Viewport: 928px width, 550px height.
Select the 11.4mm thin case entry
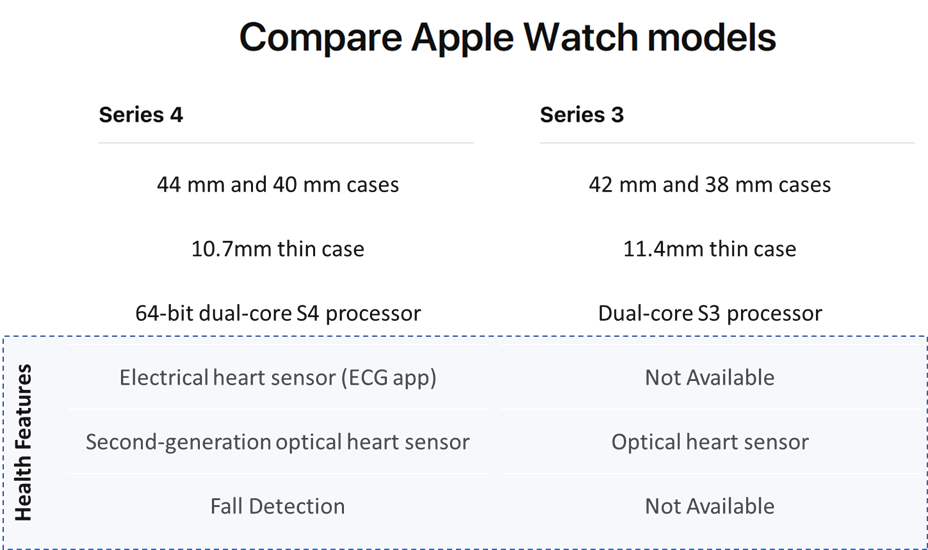[710, 249]
